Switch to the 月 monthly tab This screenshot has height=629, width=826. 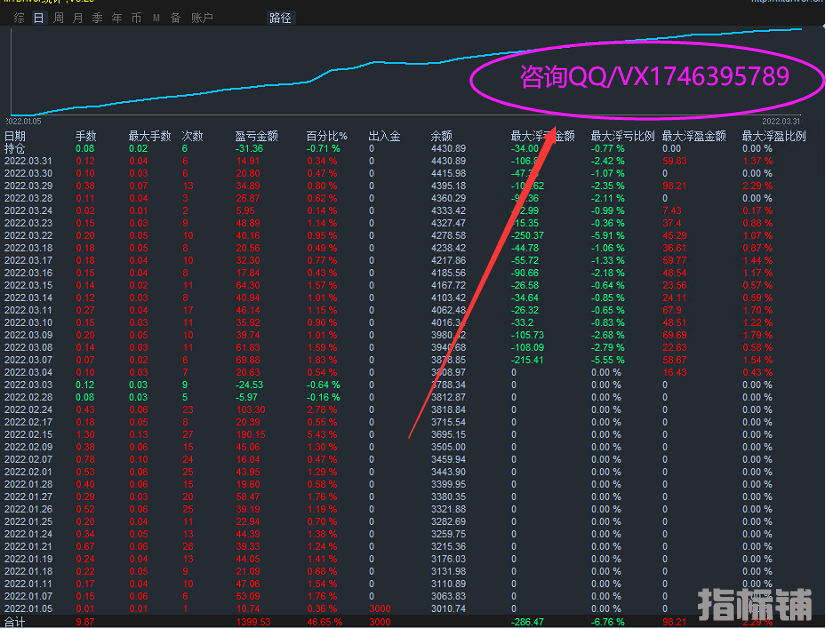coord(78,18)
